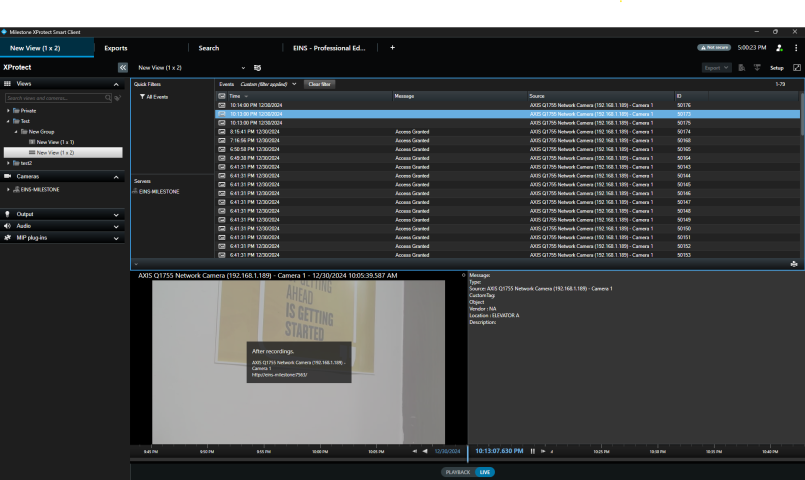The image size is (805, 480).
Task: Click the Clear filter button
Action: point(319,84)
